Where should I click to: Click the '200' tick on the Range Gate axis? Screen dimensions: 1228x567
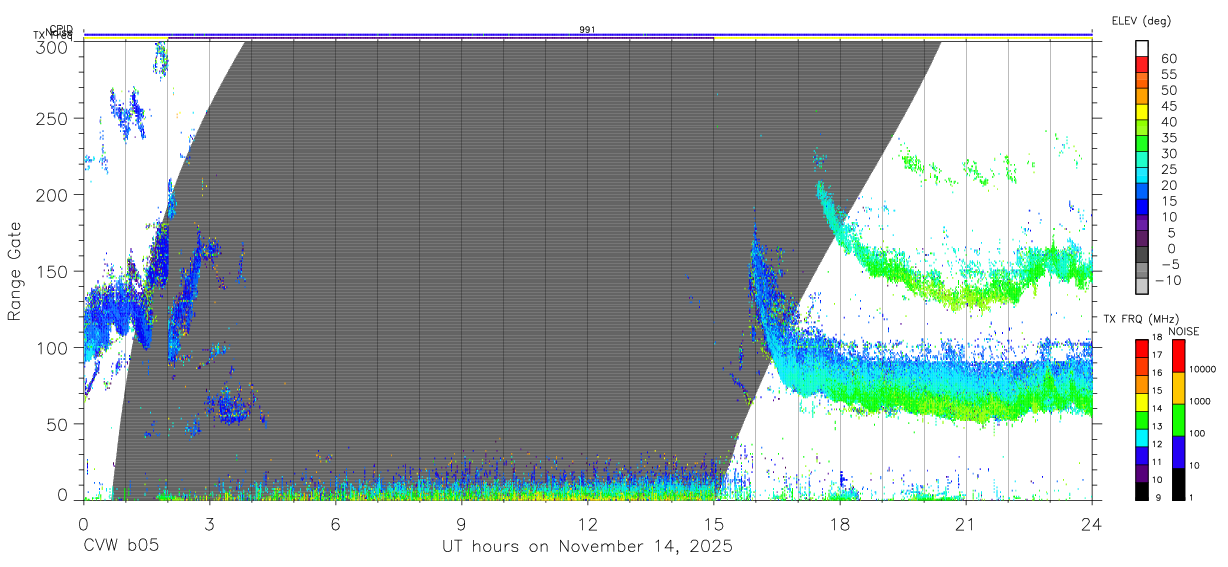point(53,195)
